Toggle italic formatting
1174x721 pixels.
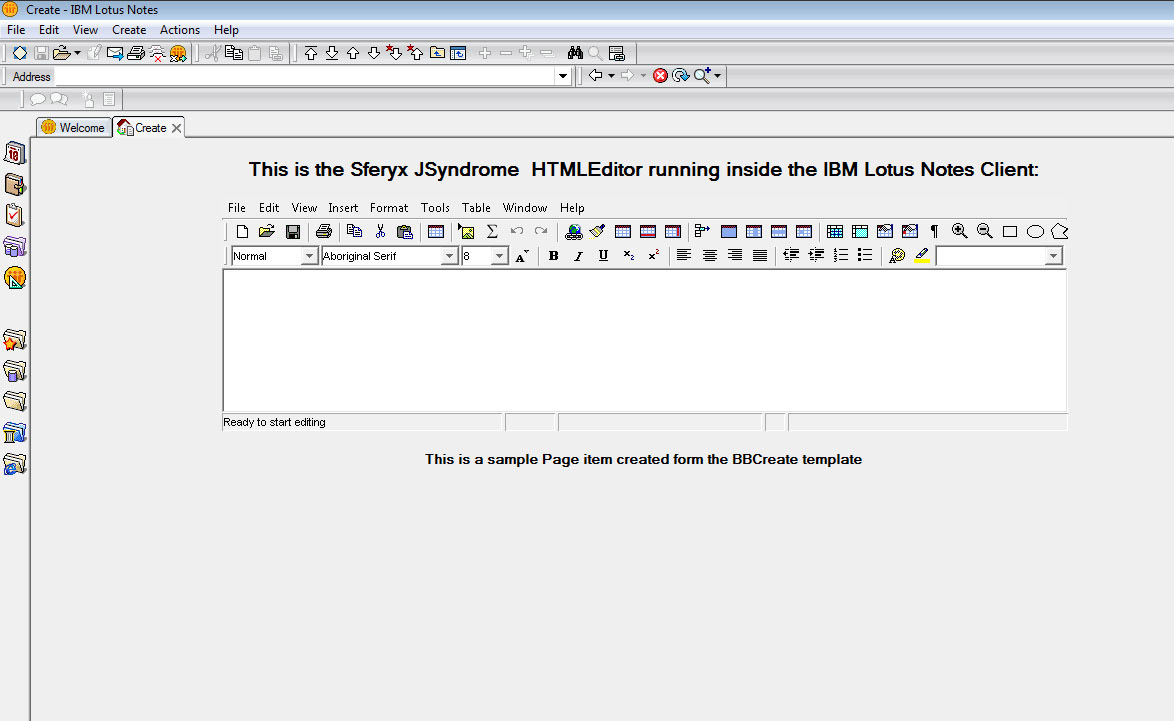point(578,255)
